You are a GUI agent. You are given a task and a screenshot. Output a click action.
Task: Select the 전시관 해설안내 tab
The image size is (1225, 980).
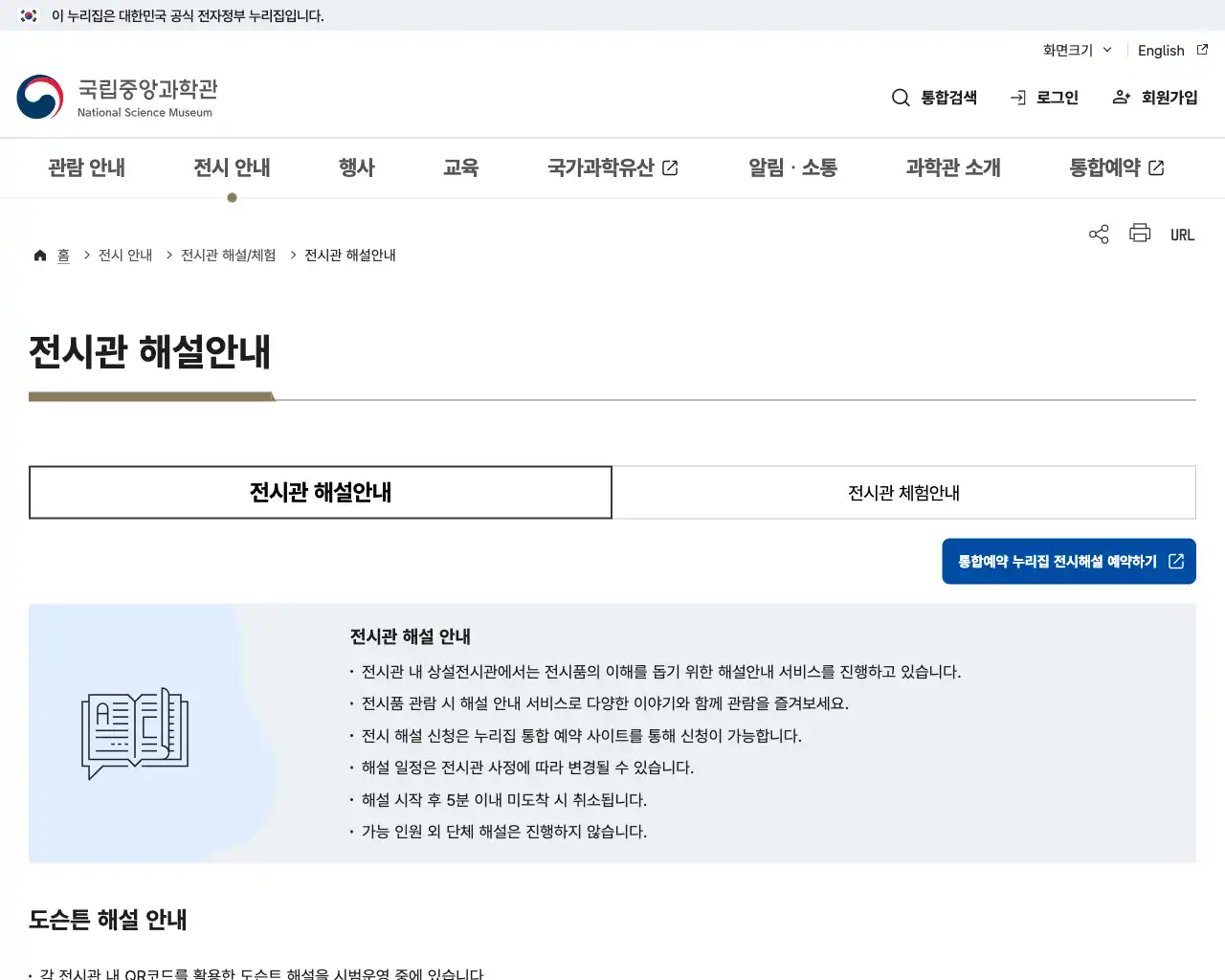(321, 492)
